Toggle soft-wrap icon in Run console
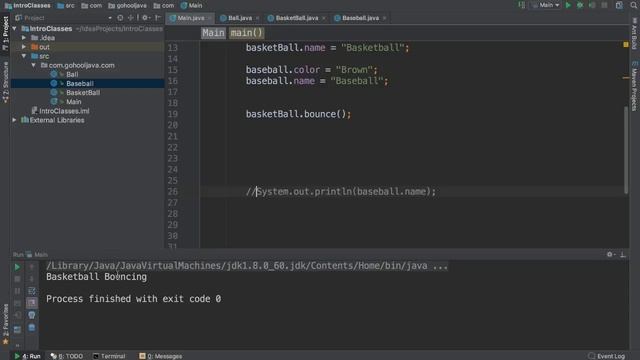Screen dimensions: 640x360 coord(31,291)
